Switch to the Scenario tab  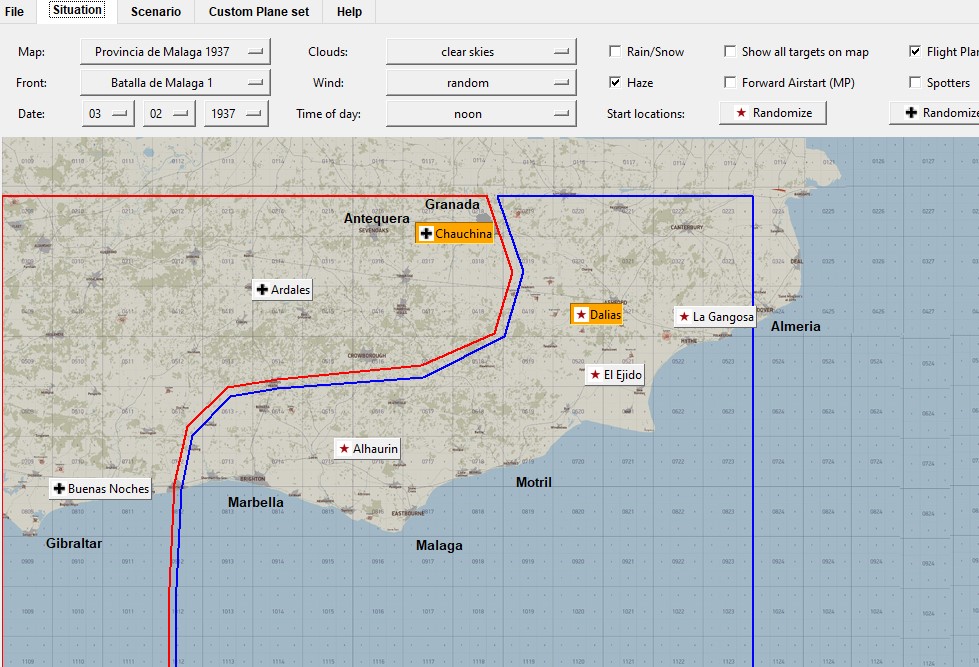pos(157,11)
